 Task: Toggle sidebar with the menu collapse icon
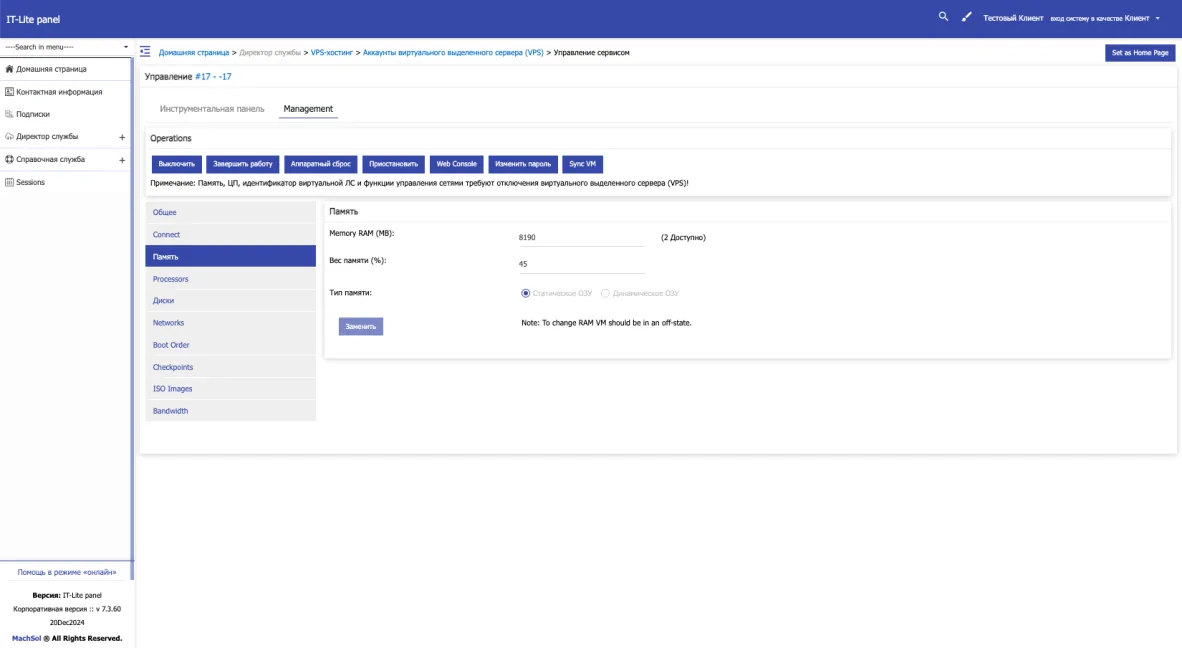(145, 51)
